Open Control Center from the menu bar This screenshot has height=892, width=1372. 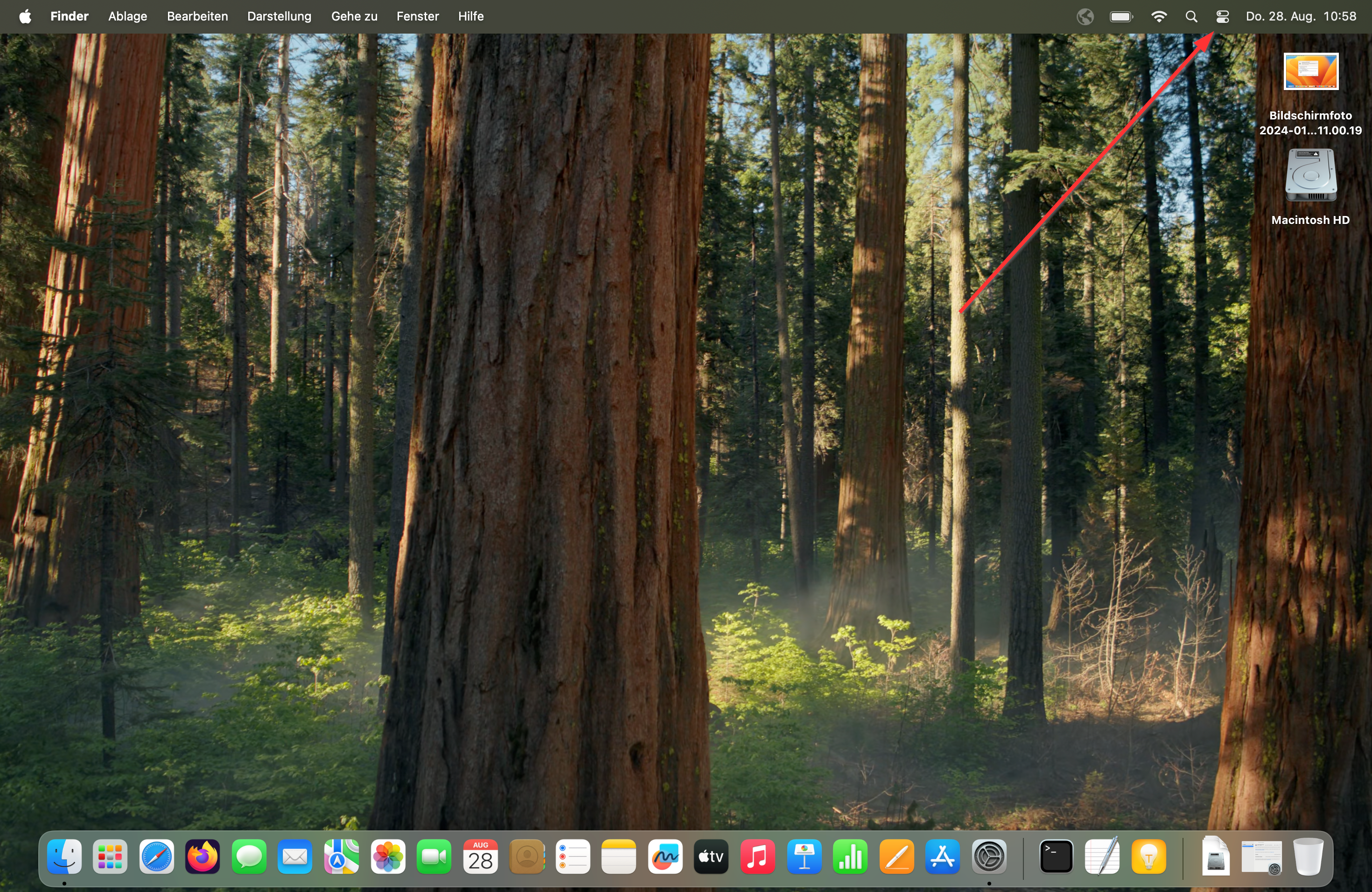(x=1222, y=16)
